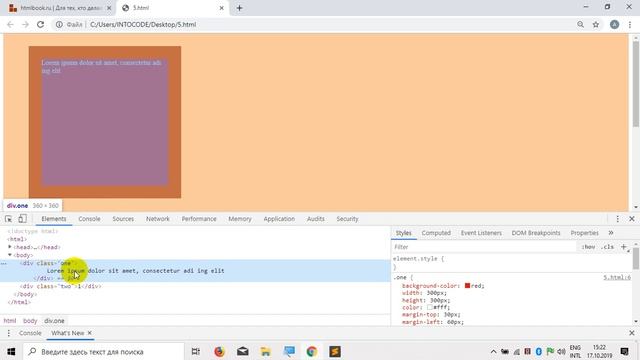Show hidden system tray icons
This screenshot has height=360, width=640.
pyautogui.click(x=493, y=351)
